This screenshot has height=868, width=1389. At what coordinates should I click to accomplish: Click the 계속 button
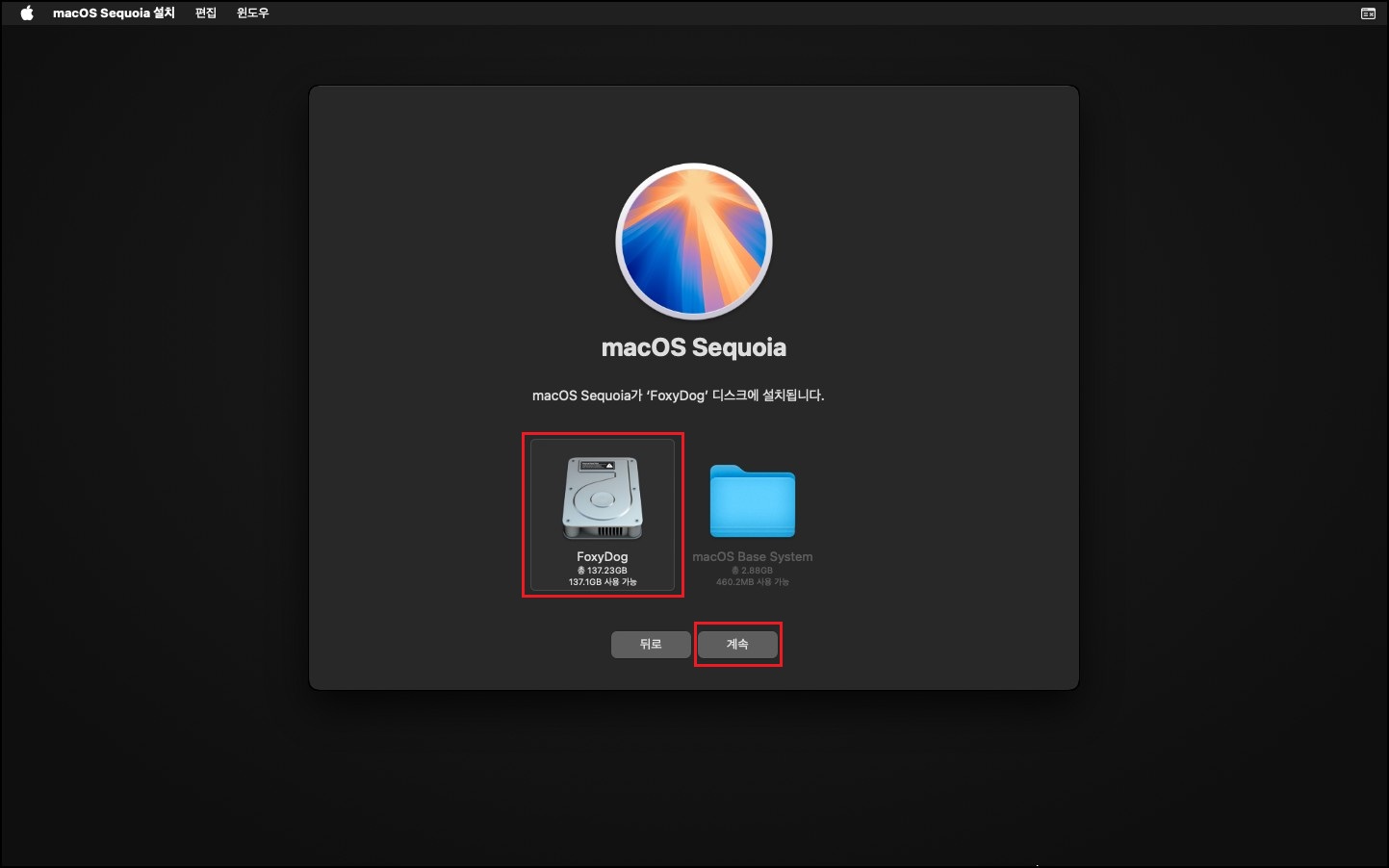(737, 645)
